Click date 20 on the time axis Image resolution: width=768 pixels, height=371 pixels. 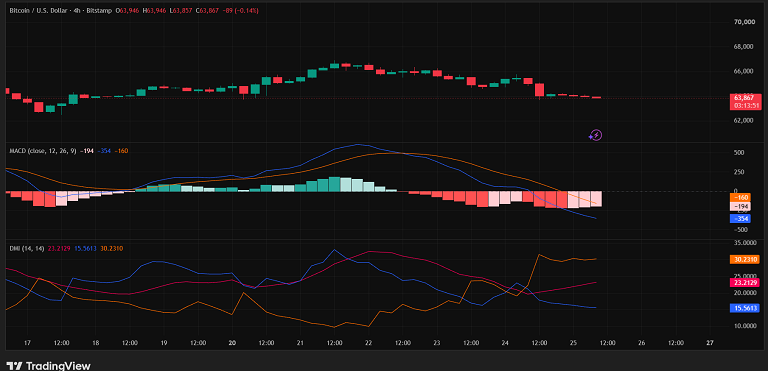[232, 343]
